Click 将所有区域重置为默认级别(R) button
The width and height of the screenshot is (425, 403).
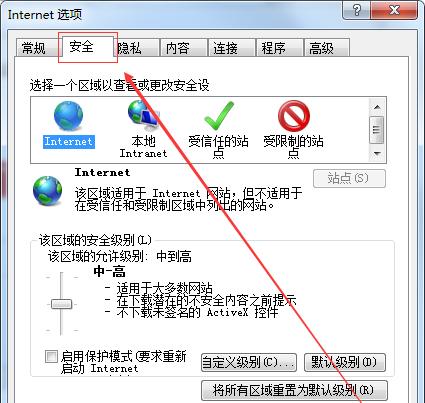tap(294, 390)
